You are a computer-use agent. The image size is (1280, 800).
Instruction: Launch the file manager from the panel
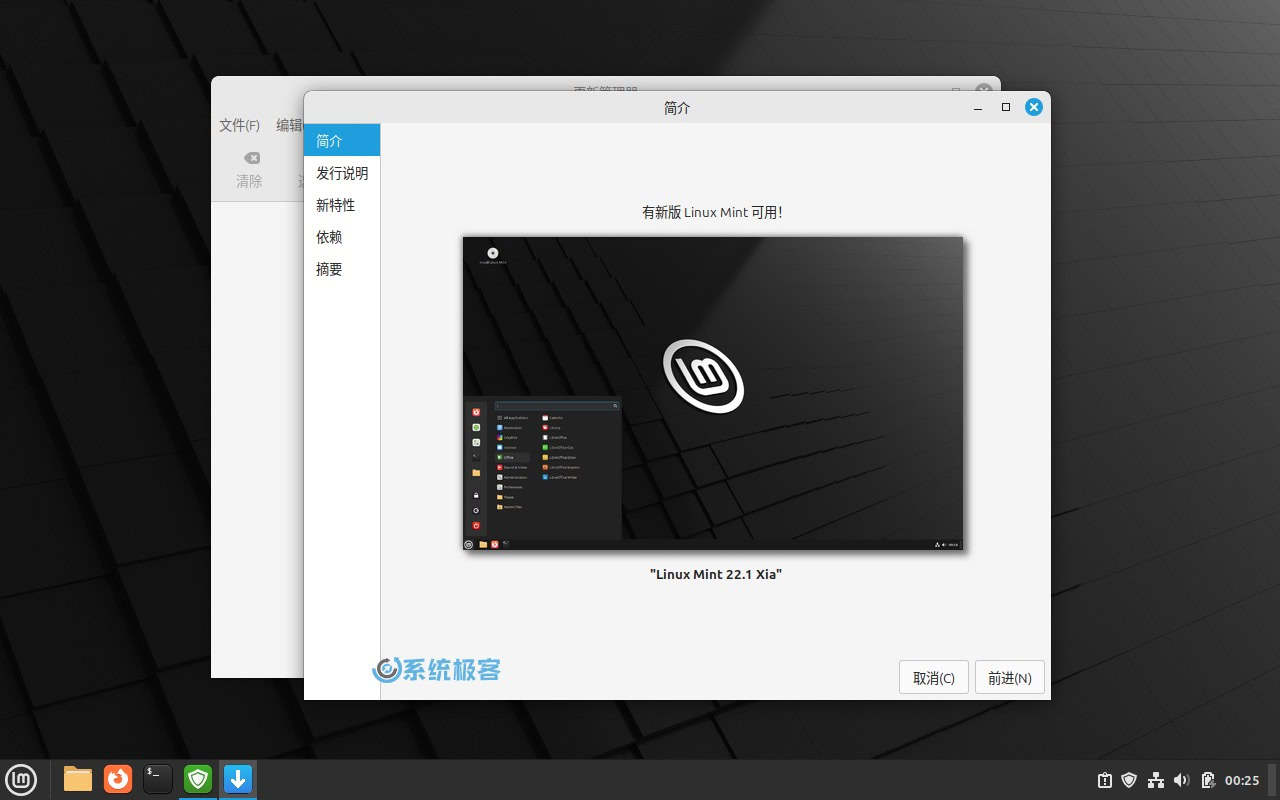(x=78, y=779)
